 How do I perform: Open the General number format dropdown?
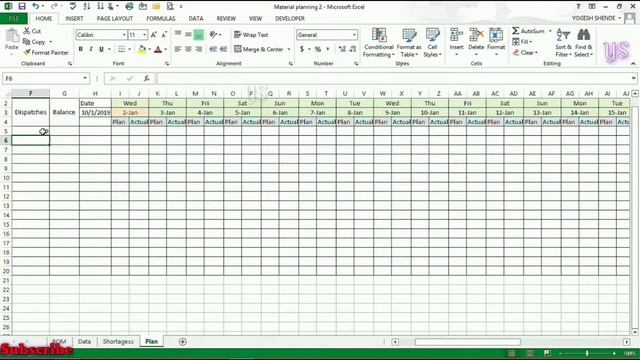pos(354,35)
